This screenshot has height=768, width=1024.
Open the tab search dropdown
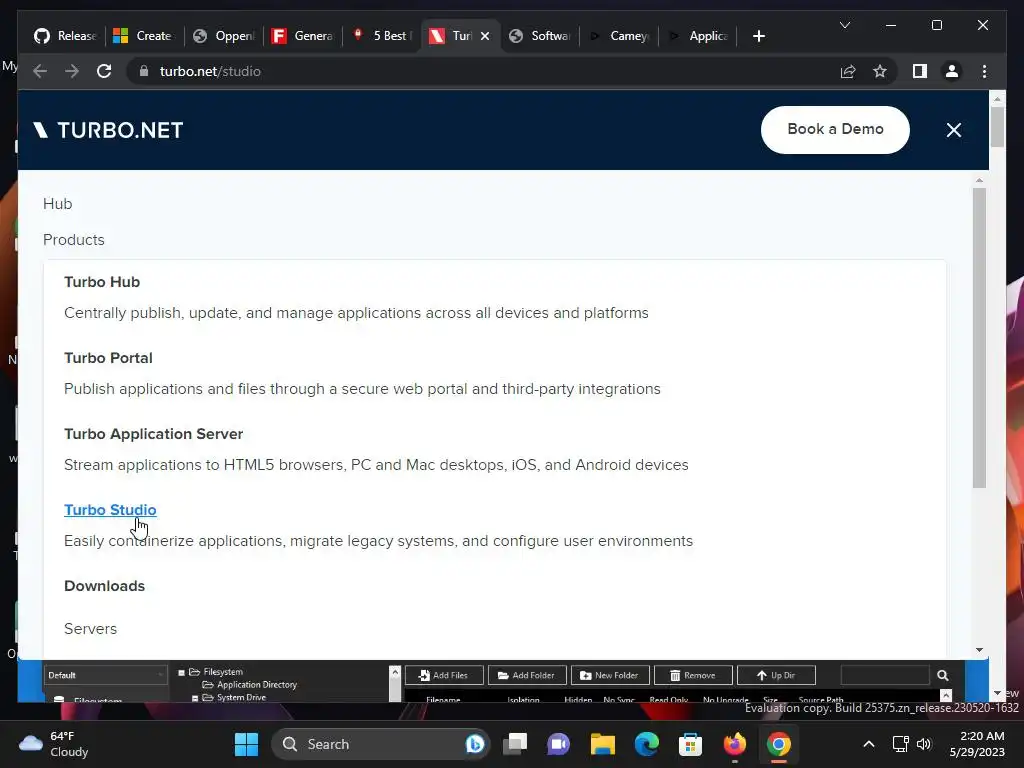(844, 25)
